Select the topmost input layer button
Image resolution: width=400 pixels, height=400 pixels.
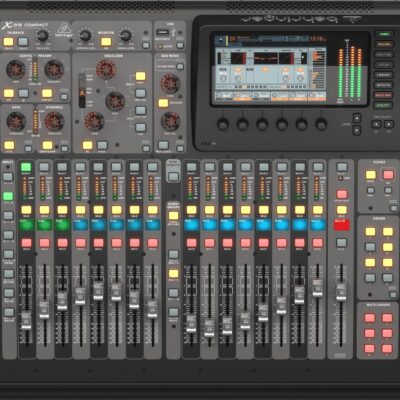(x=8, y=177)
